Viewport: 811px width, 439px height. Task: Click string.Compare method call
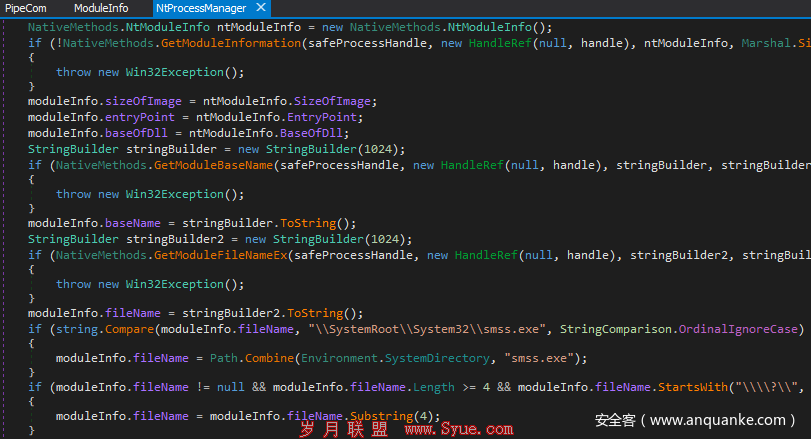point(105,329)
